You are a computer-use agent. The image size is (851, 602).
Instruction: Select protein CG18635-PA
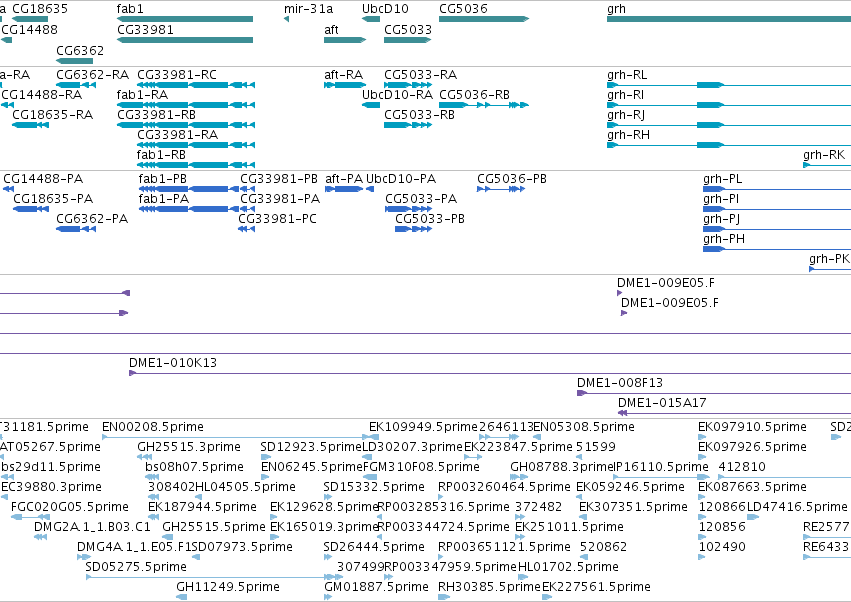coord(31,209)
